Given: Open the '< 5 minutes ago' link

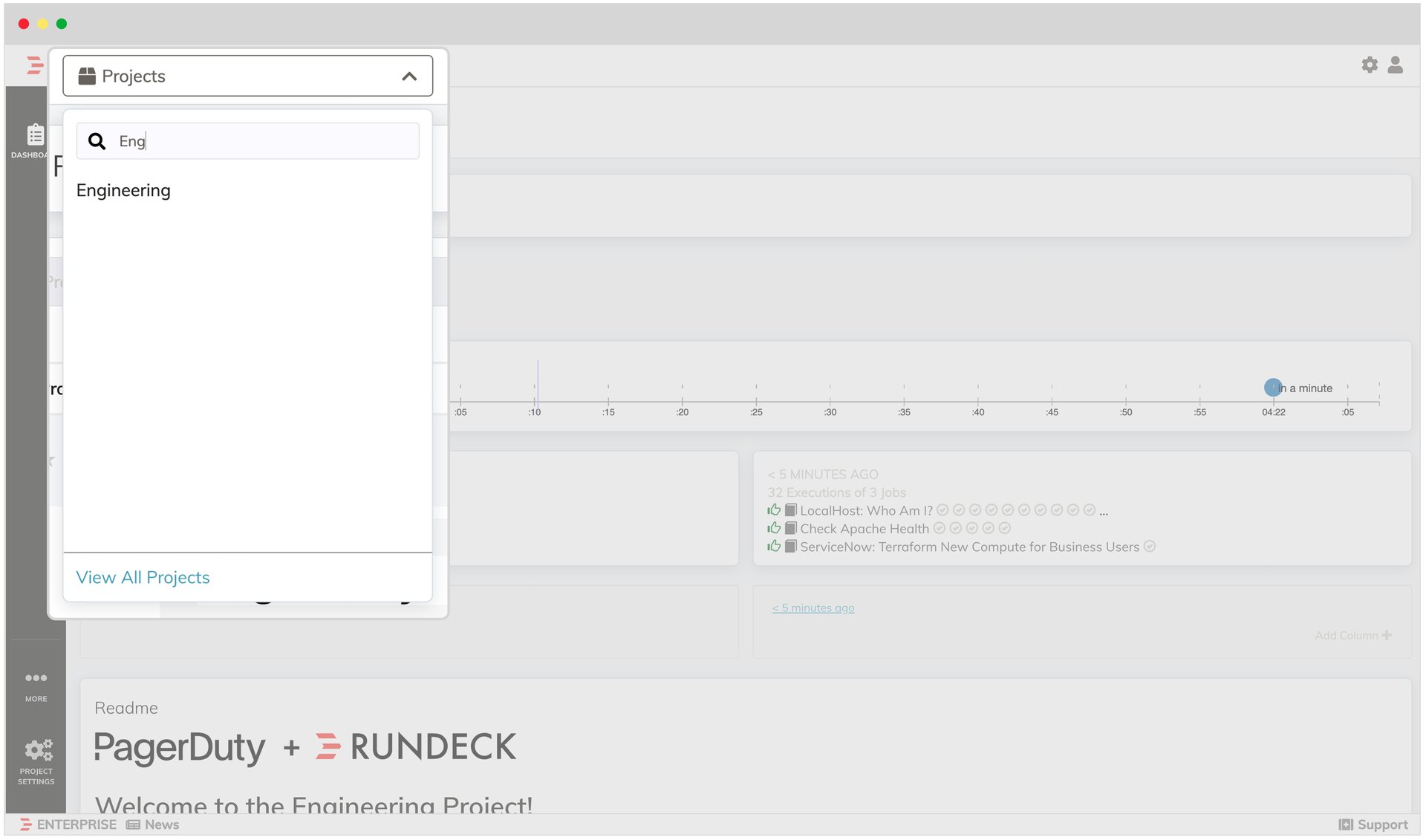Looking at the screenshot, I should [x=813, y=608].
